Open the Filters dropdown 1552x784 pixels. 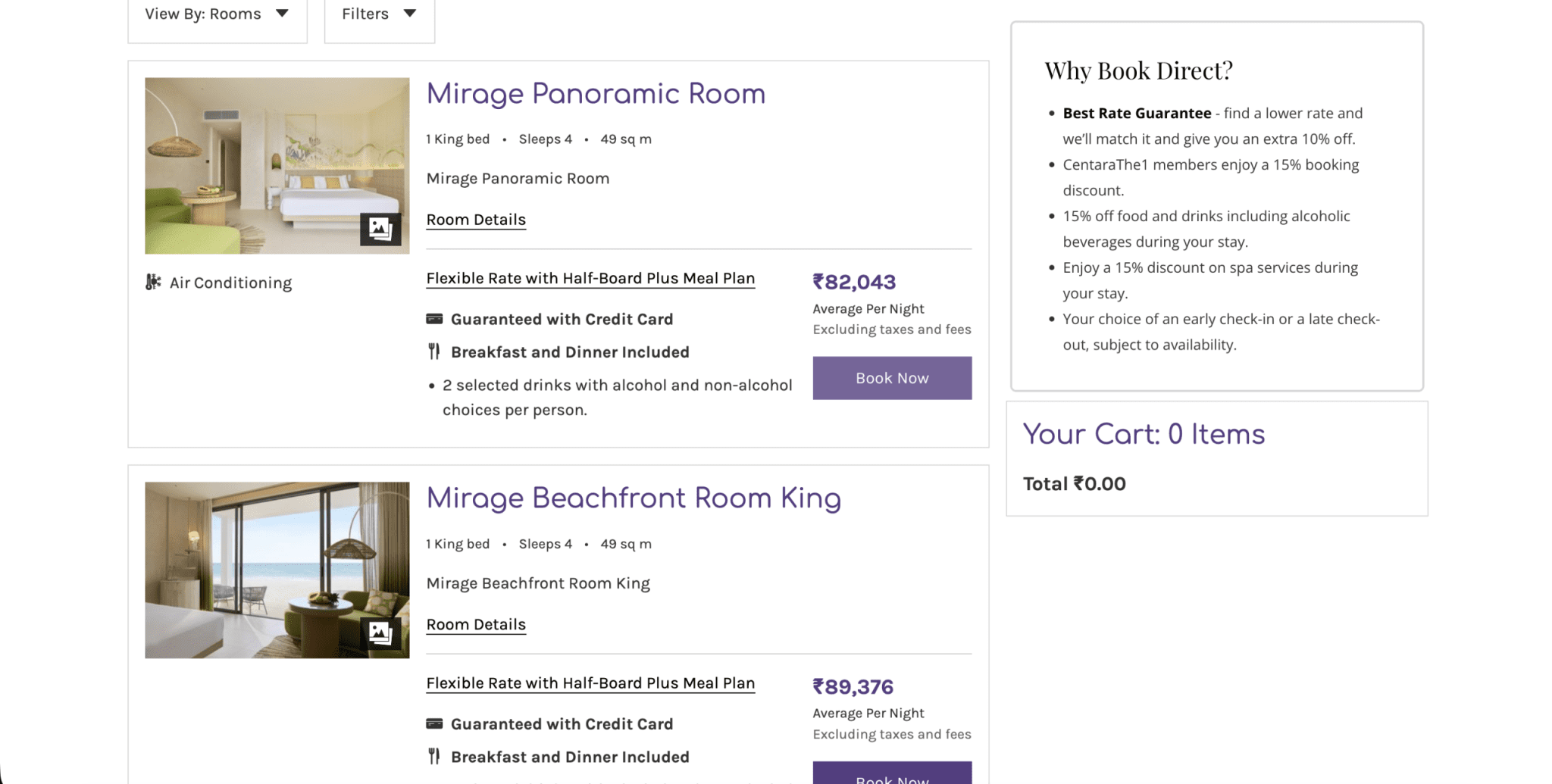pyautogui.click(x=379, y=14)
